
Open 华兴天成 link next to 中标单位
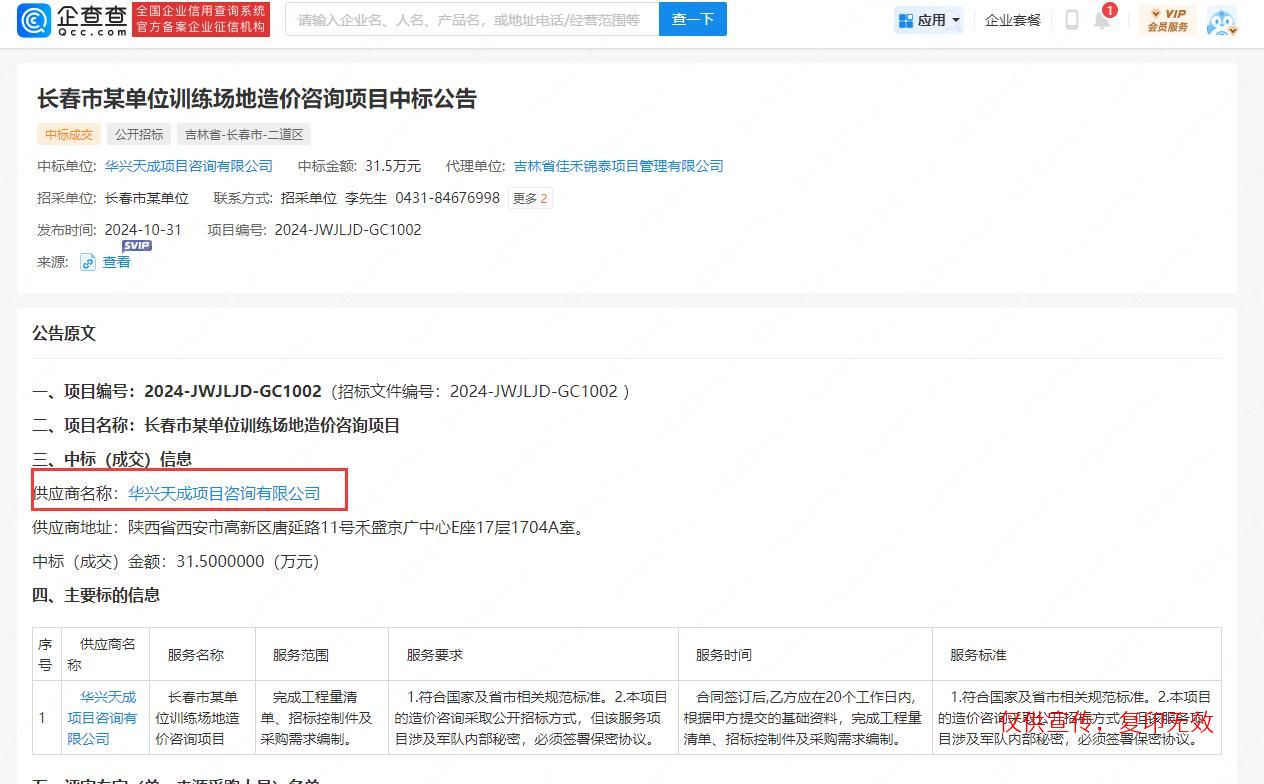coord(189,166)
